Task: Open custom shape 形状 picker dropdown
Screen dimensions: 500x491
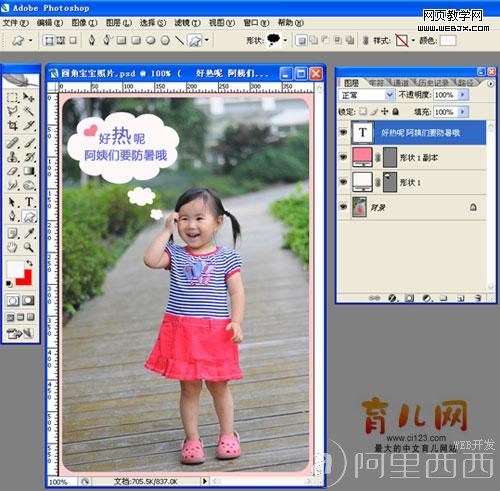Action: (x=285, y=40)
